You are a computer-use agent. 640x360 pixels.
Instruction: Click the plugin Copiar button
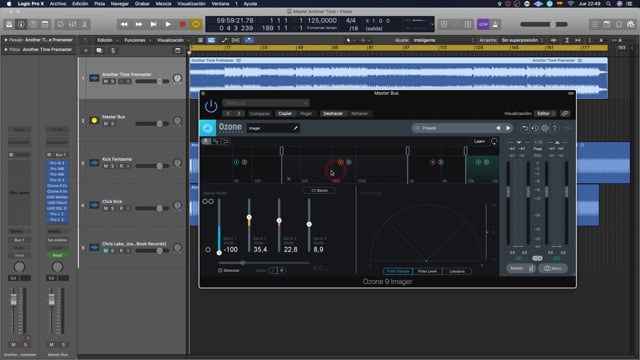click(x=285, y=113)
